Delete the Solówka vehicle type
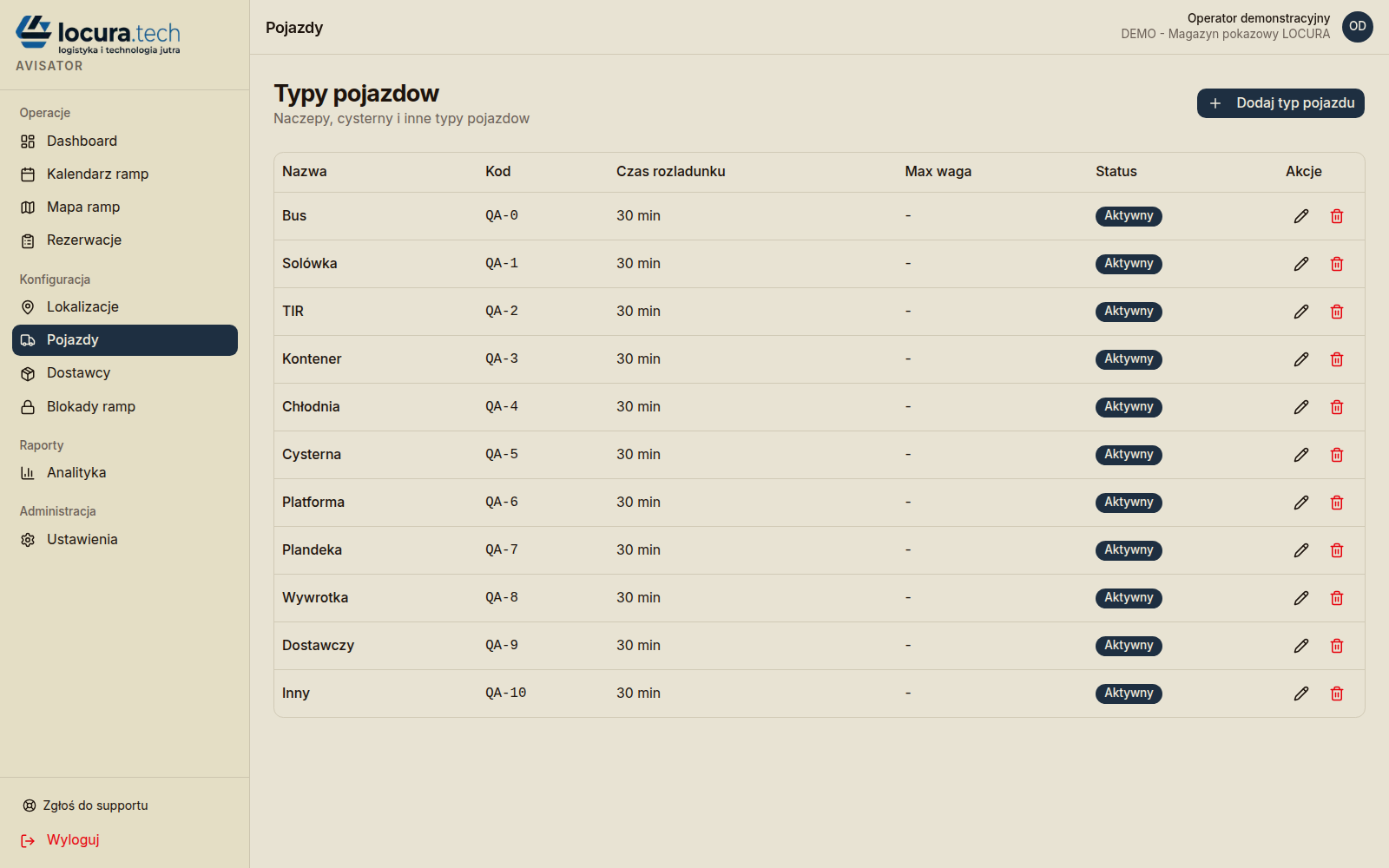 (1337, 264)
